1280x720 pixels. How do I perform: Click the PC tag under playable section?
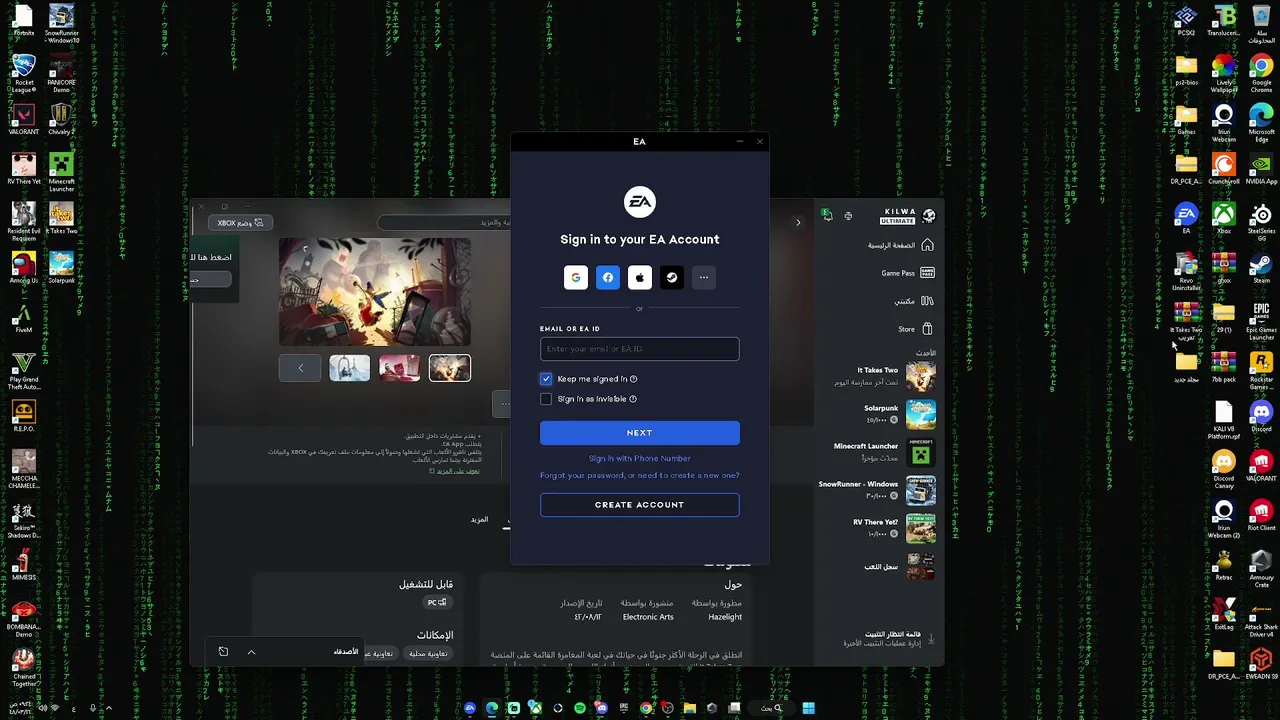[x=437, y=602]
